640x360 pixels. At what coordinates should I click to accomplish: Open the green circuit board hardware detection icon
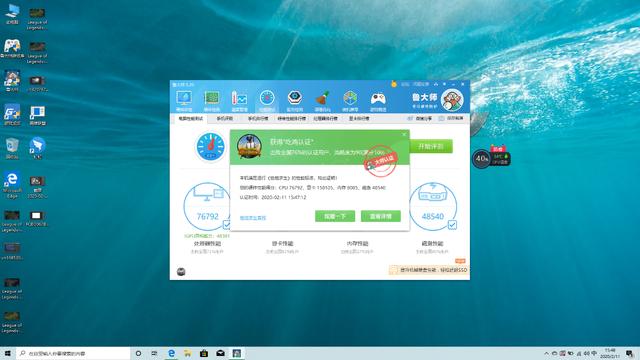coord(211,100)
